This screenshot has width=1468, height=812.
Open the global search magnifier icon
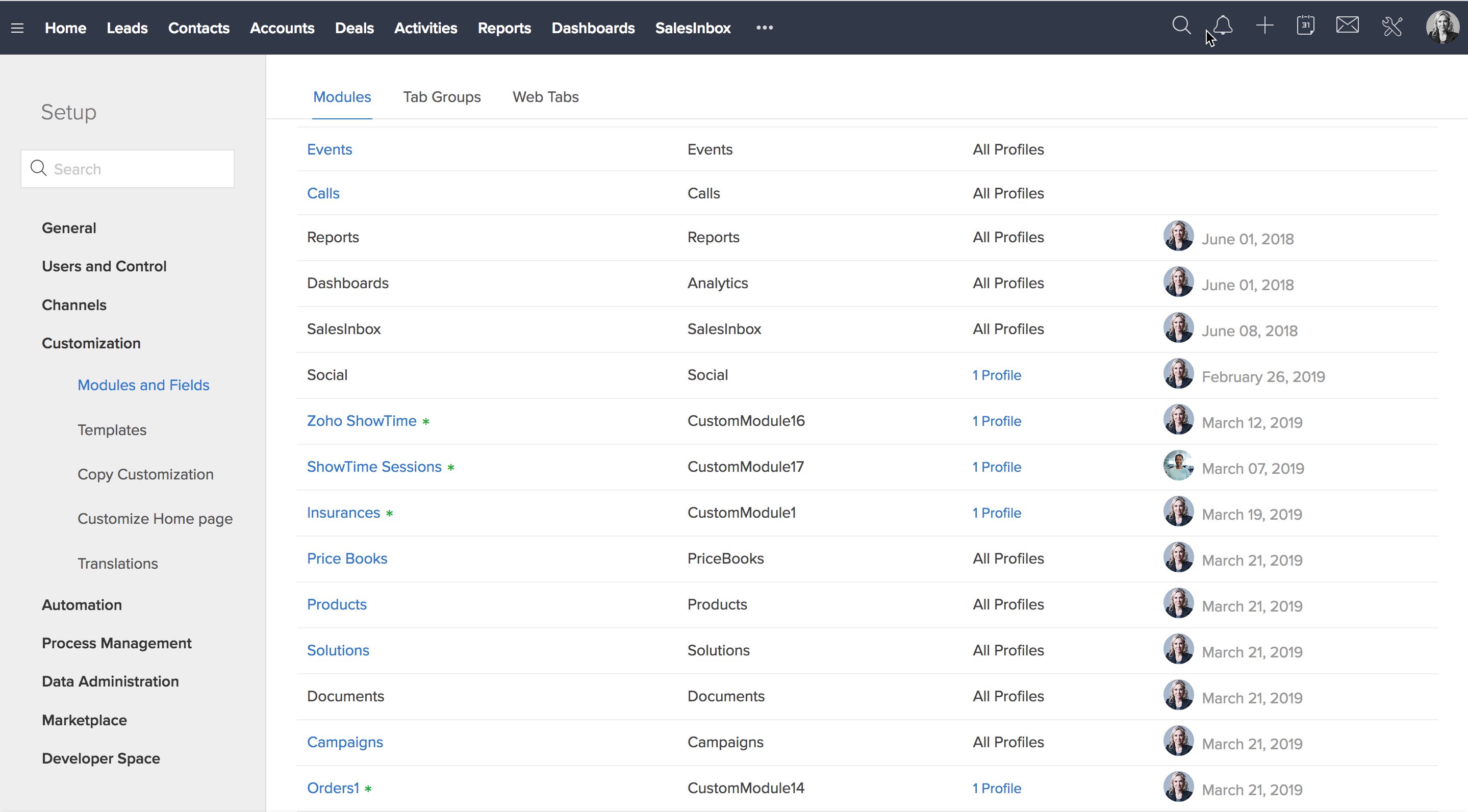click(1181, 26)
